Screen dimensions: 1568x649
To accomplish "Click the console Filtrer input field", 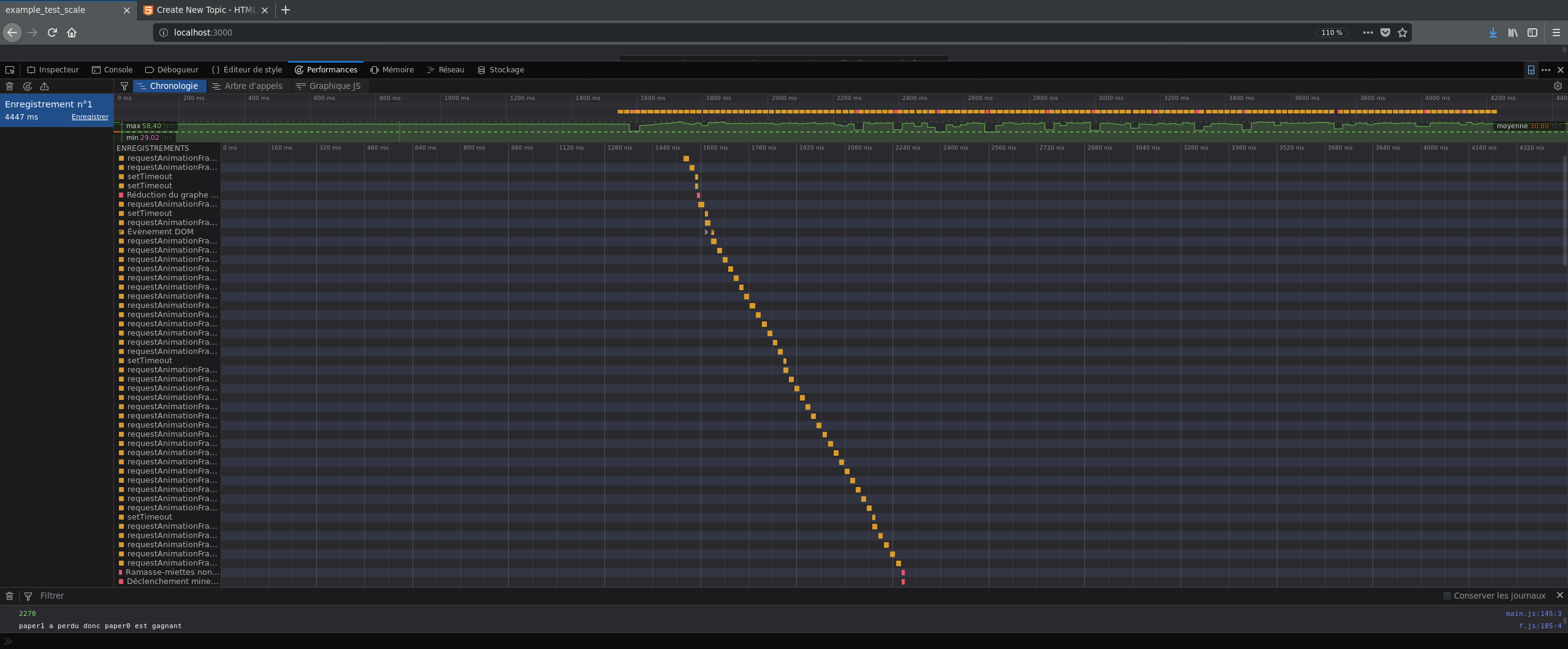I will tap(736, 596).
